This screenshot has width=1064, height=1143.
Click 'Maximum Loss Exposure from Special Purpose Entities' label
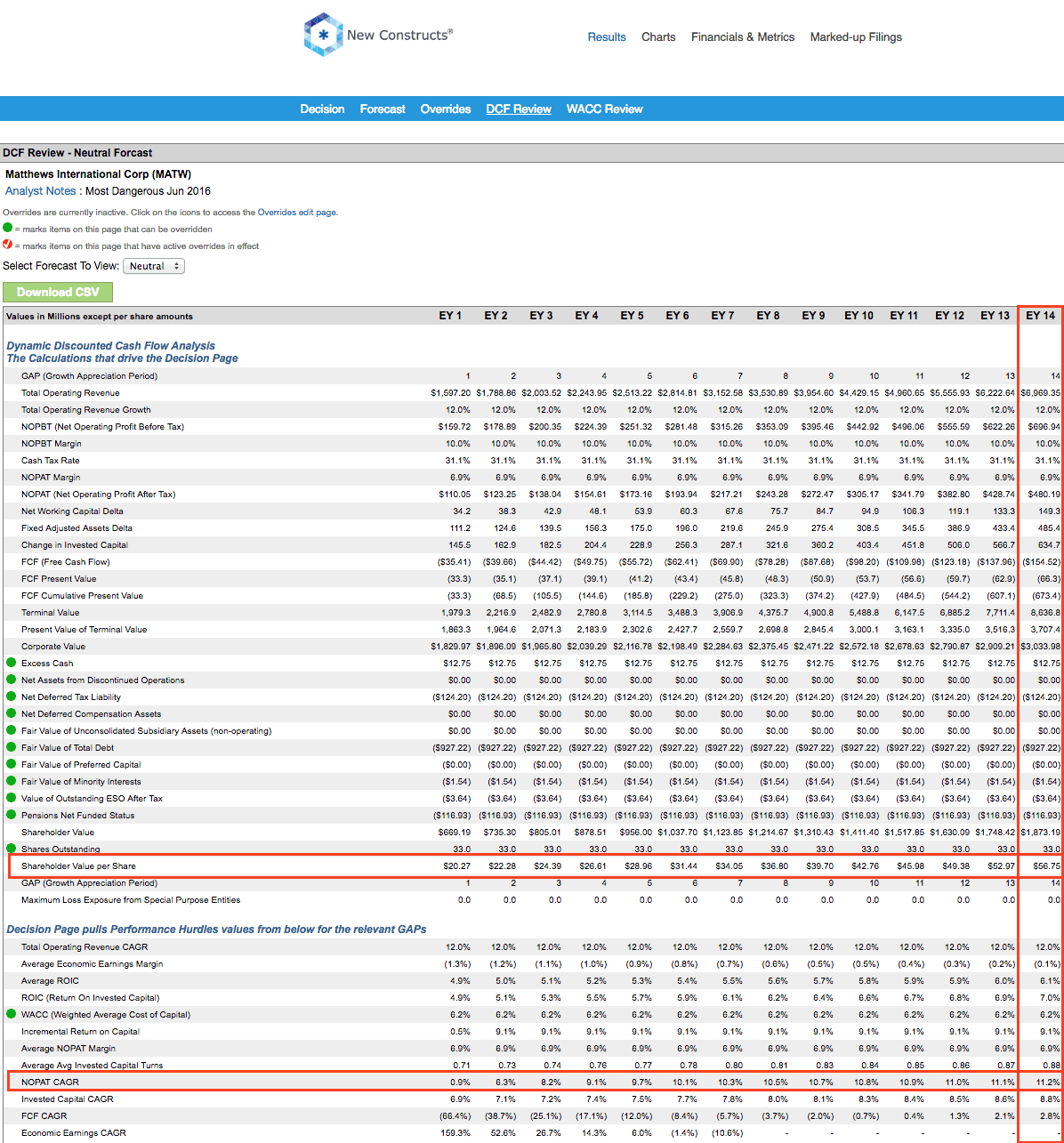131,900
